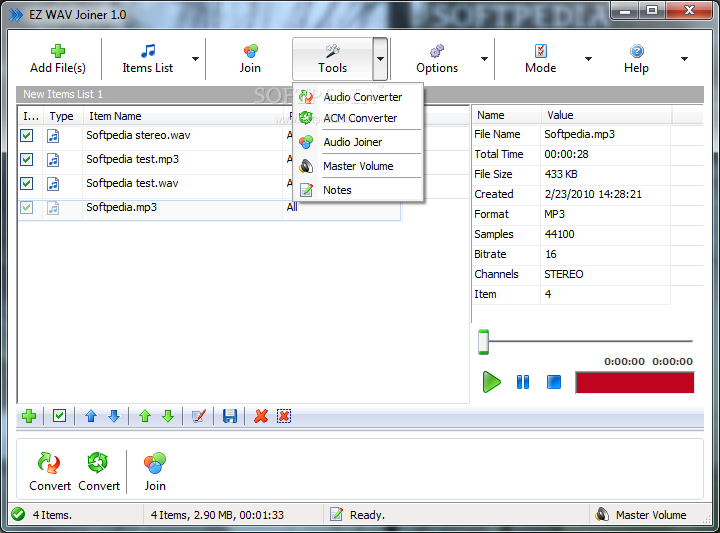Open Options from the toolbar

coord(437,59)
